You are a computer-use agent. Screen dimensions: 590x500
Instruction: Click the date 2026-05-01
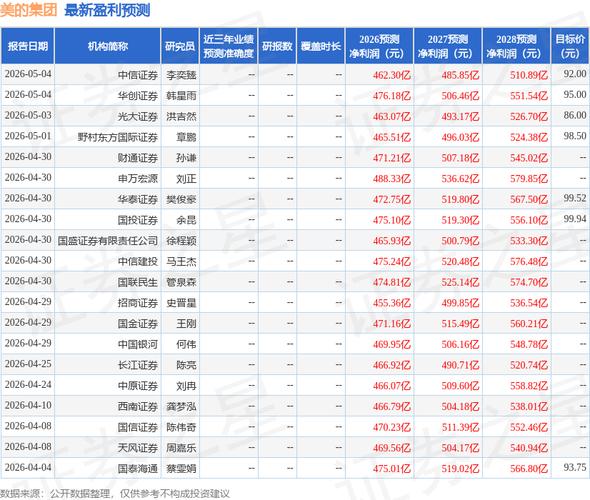(28, 136)
